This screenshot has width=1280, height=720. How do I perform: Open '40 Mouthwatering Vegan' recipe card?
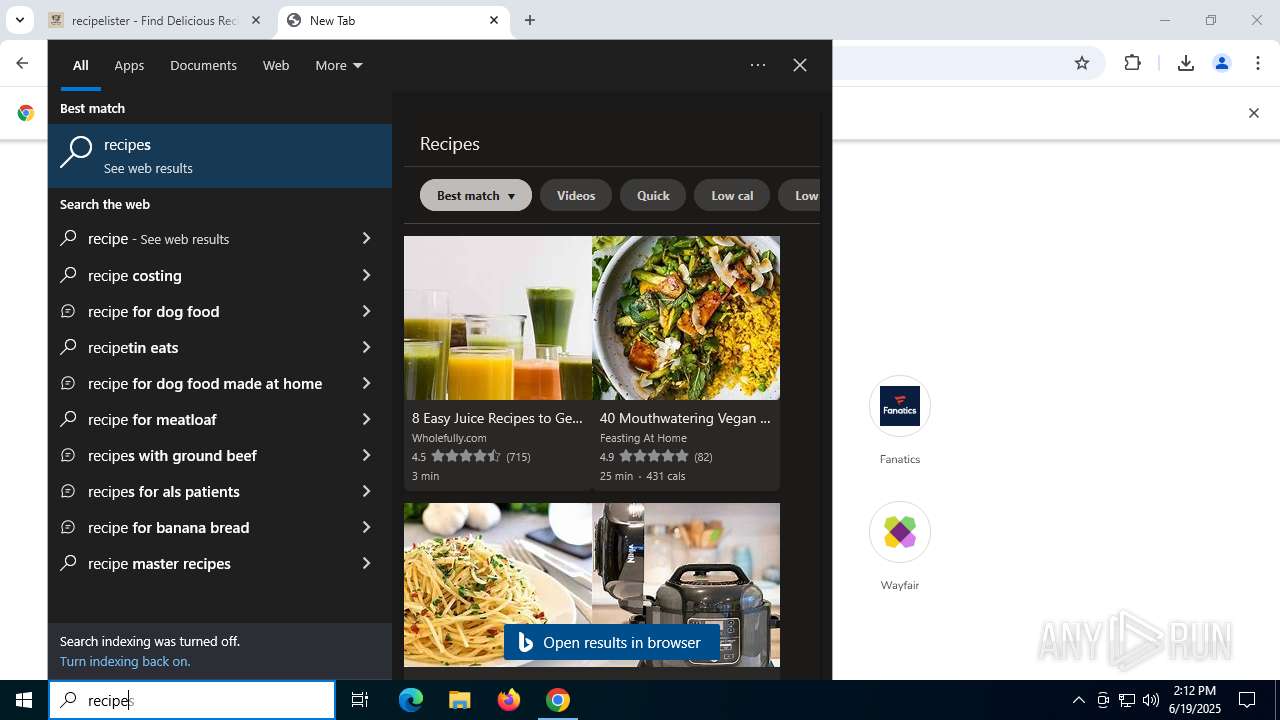[686, 363]
